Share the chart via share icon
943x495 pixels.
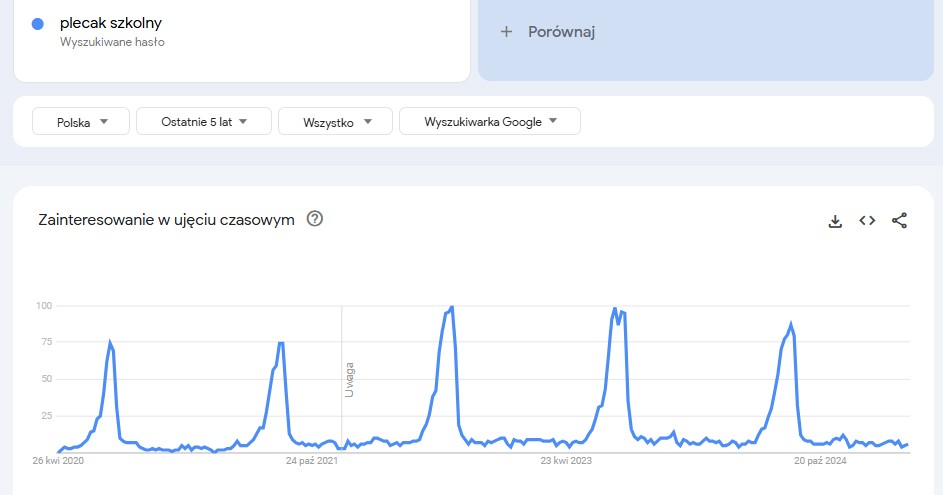899,221
